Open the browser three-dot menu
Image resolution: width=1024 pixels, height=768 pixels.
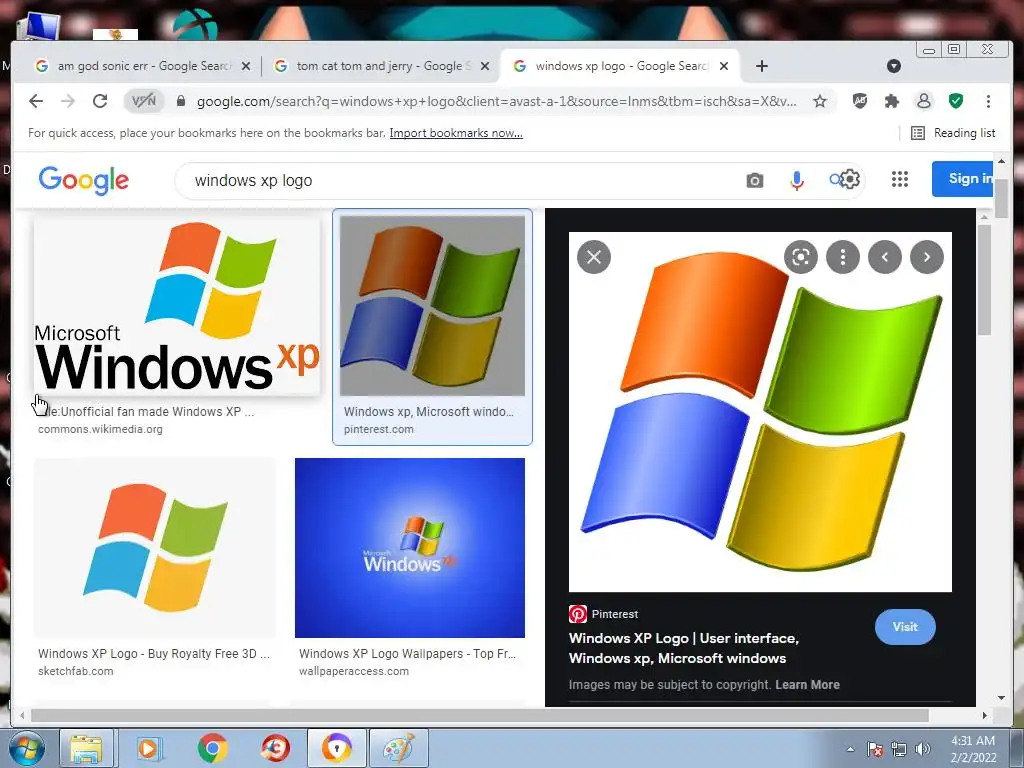pyautogui.click(x=988, y=101)
